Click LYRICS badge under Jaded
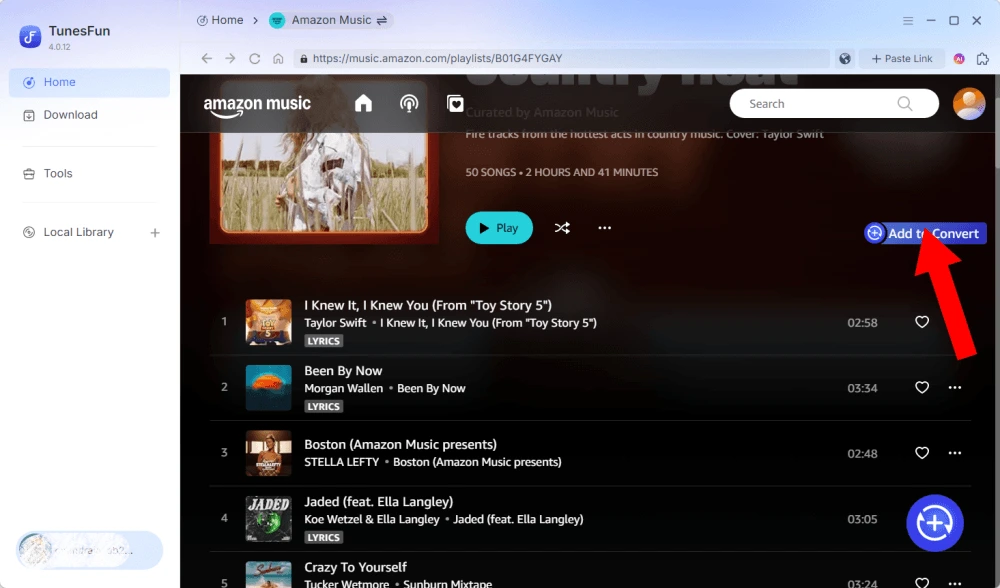 323,538
